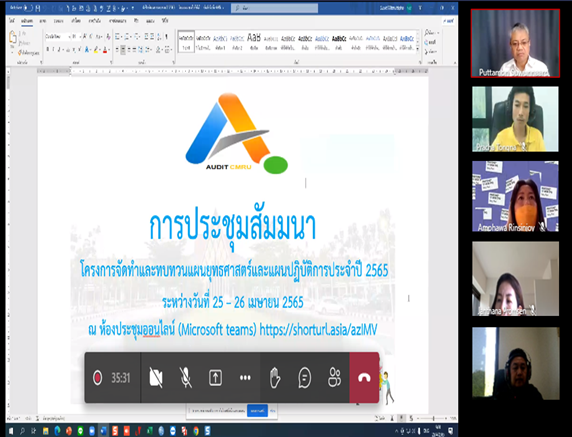
Task: Apply the large AaB Title style
Action: pyautogui.click(x=254, y=42)
